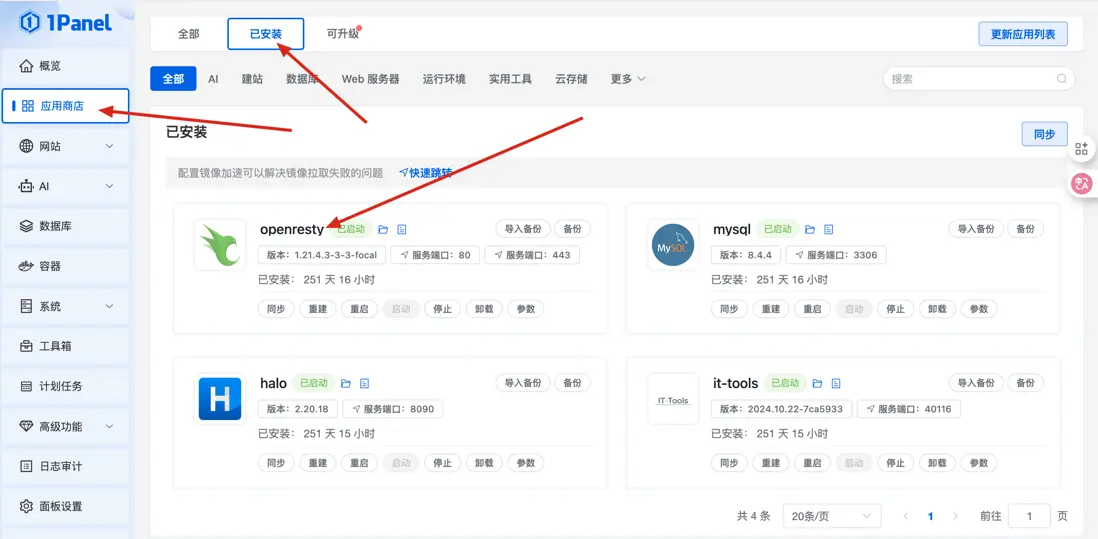Click 导入备份 for openresty

coord(523,229)
